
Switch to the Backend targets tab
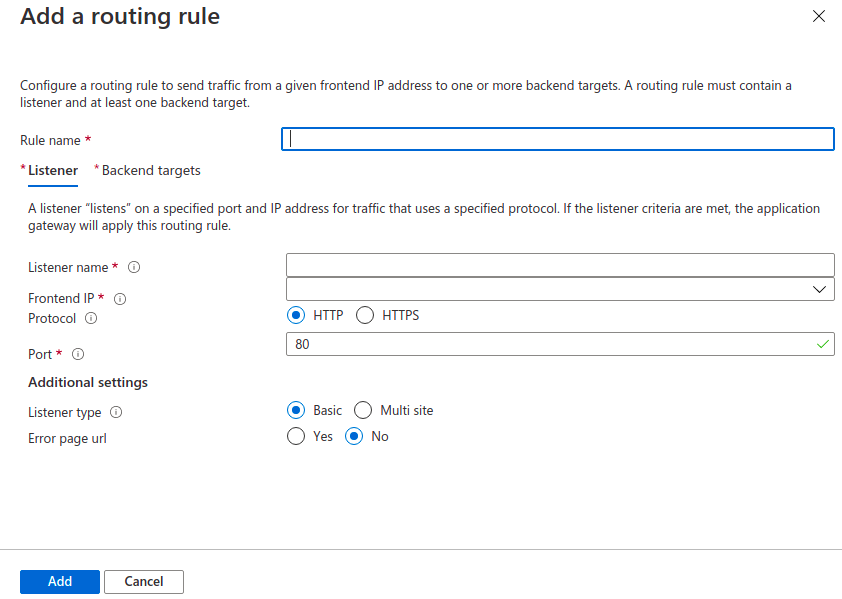point(150,170)
